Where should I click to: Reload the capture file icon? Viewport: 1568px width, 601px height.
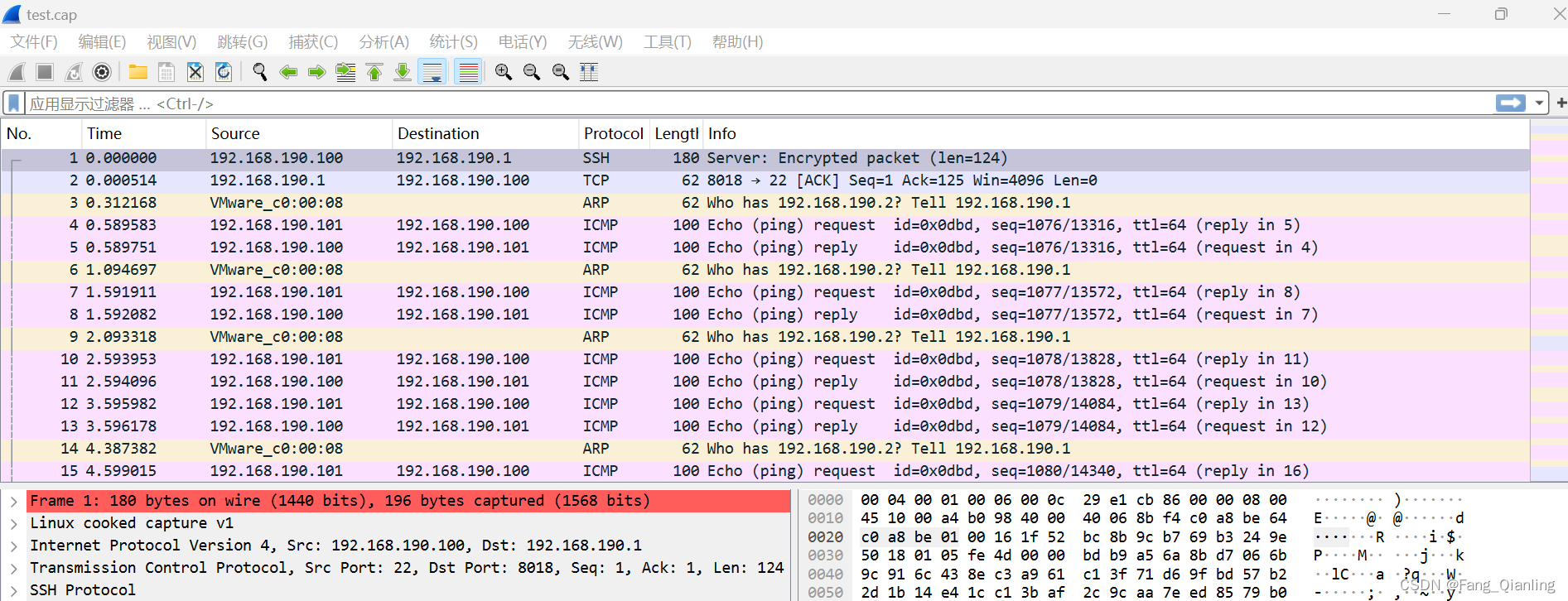click(x=224, y=72)
